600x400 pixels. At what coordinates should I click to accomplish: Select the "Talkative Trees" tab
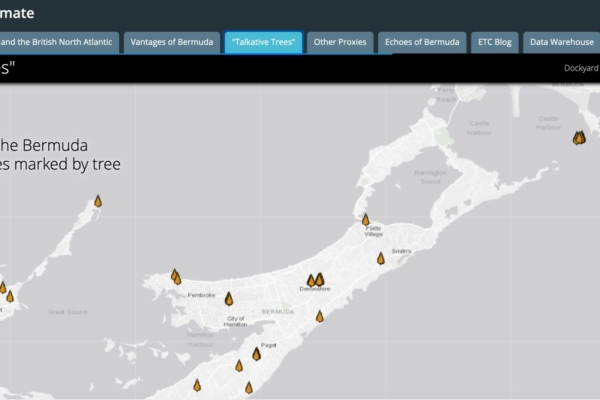[264, 42]
